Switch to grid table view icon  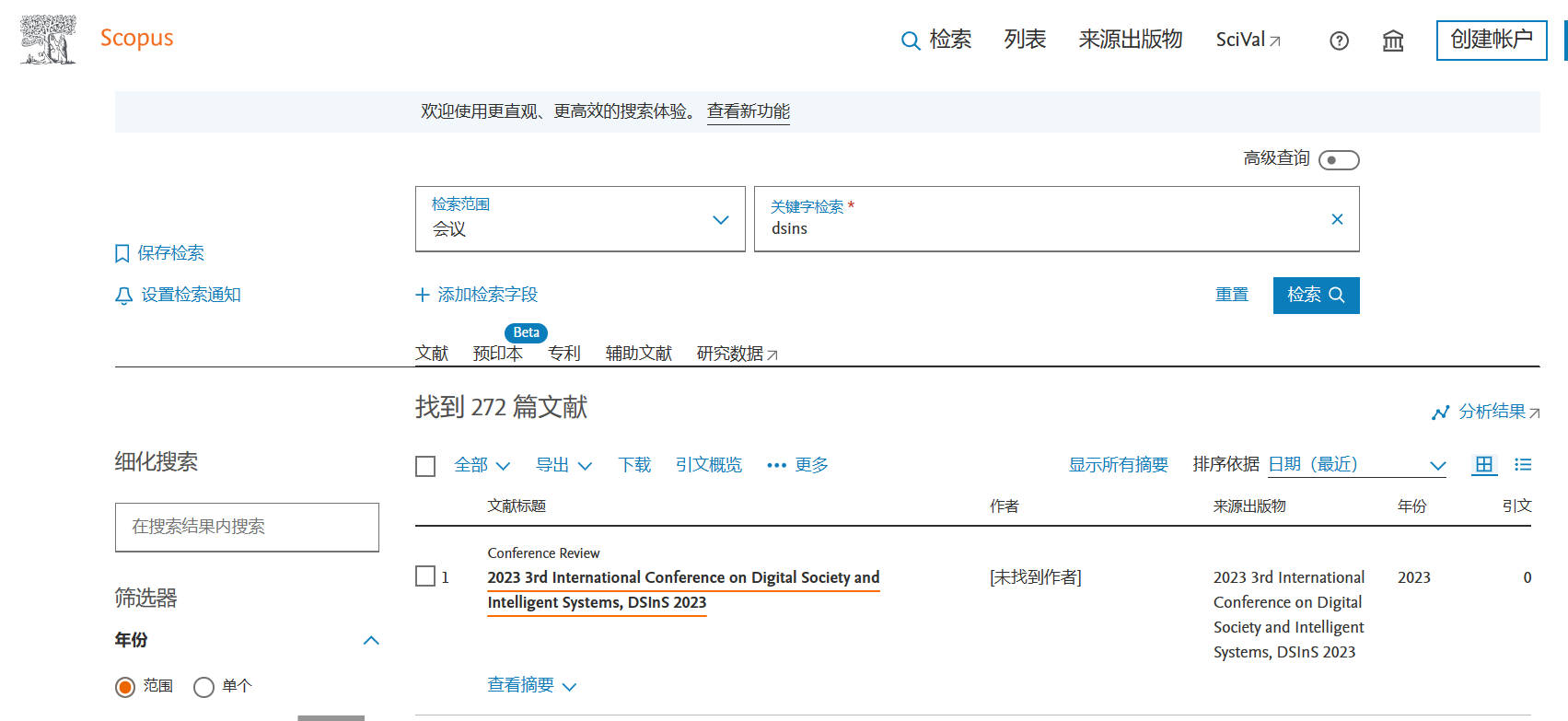[x=1483, y=465]
